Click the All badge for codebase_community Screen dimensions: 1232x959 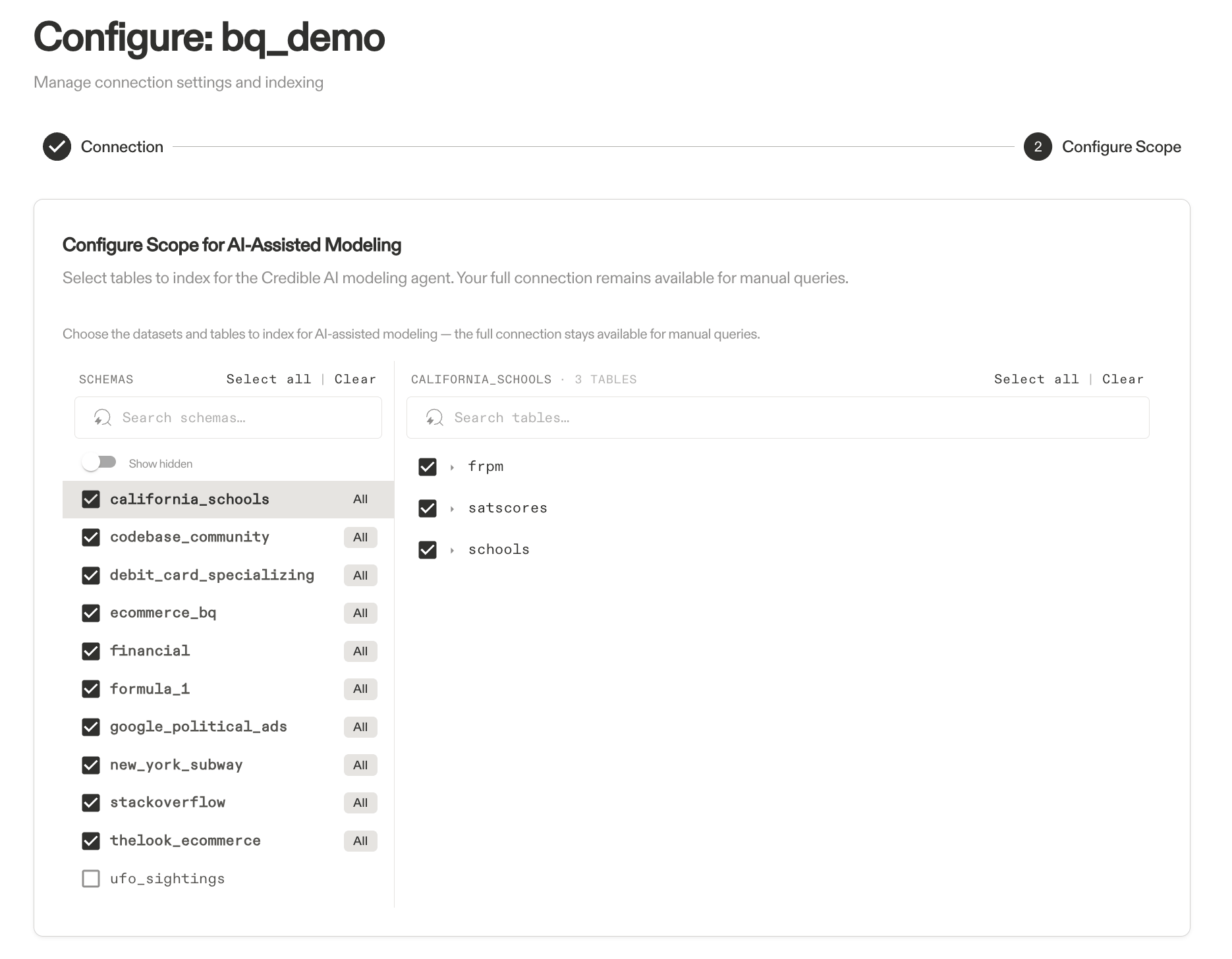coord(360,537)
